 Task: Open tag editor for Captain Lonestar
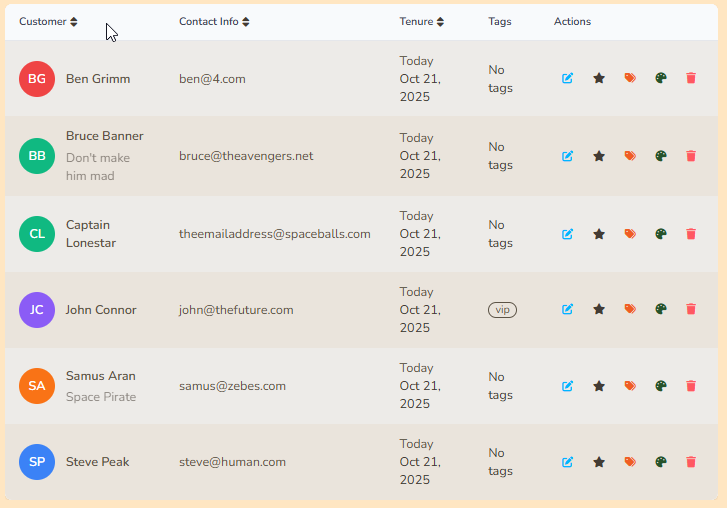(630, 234)
